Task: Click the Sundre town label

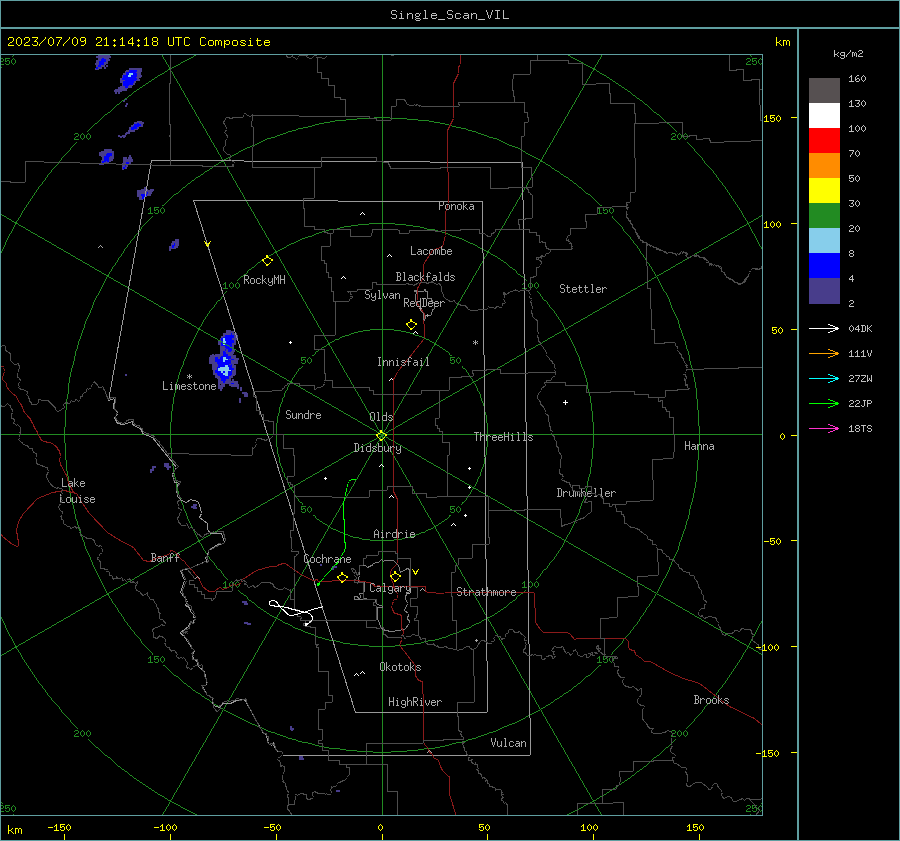Action: (303, 414)
